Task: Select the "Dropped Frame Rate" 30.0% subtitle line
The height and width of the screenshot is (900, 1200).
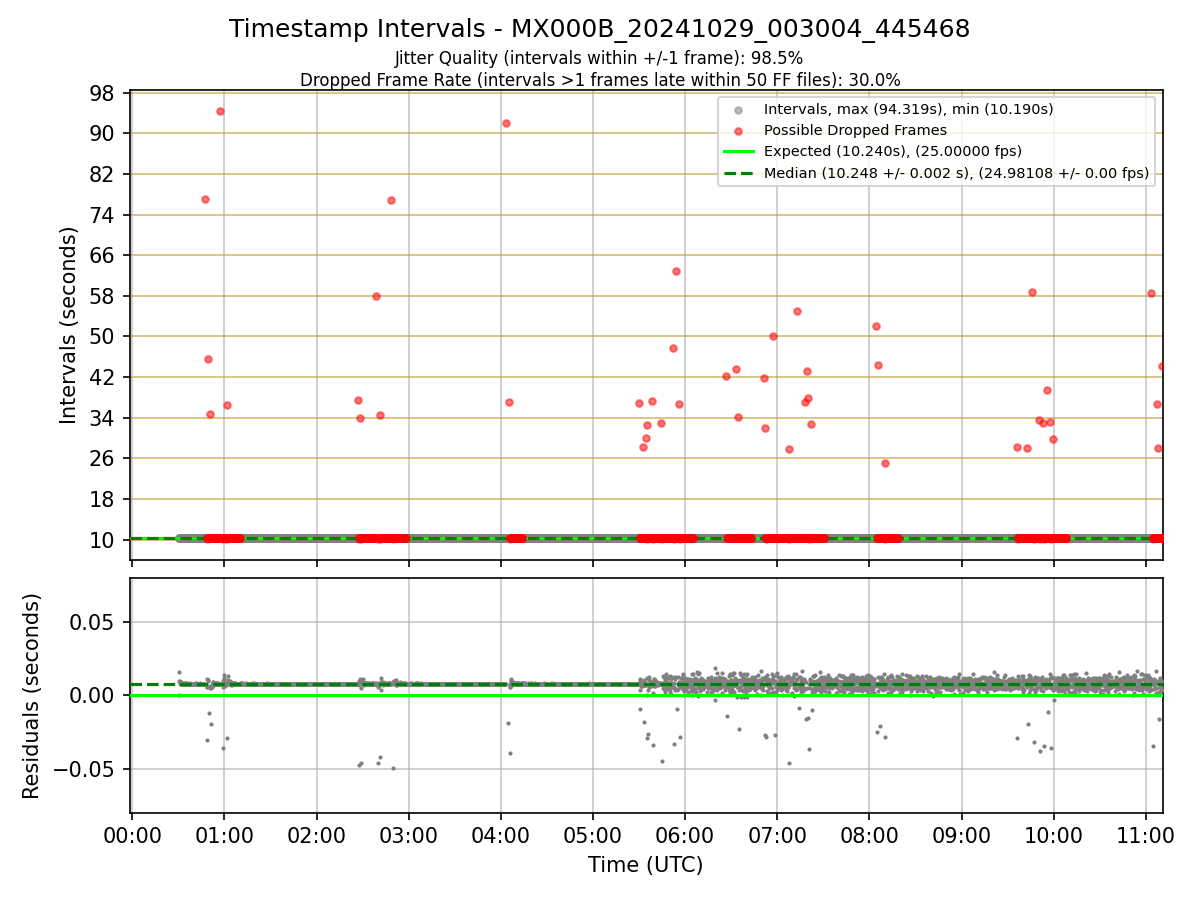Action: coord(600,79)
